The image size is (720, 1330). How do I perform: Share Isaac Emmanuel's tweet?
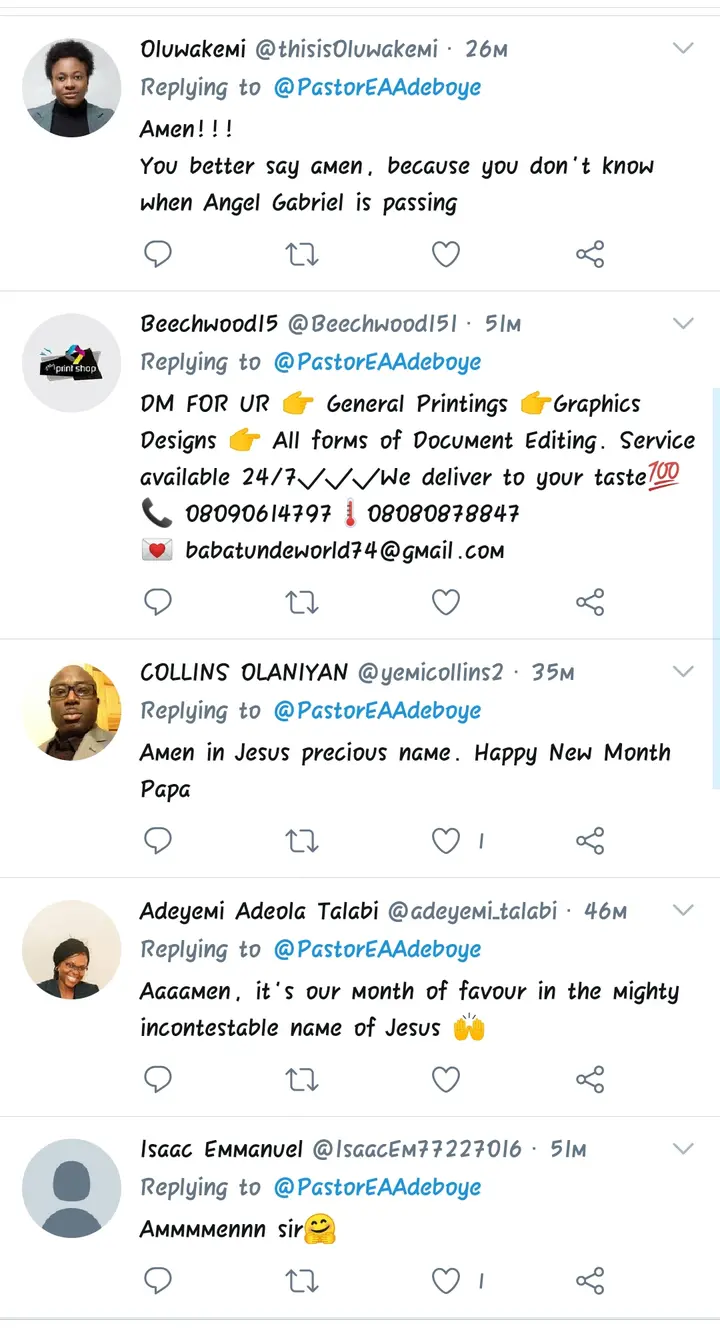590,1280
